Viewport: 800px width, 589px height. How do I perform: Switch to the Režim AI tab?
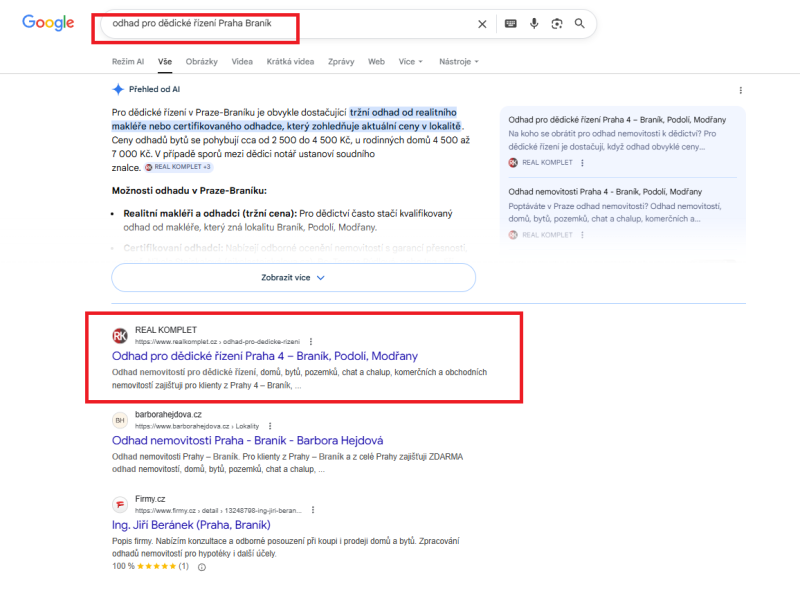coord(128,62)
